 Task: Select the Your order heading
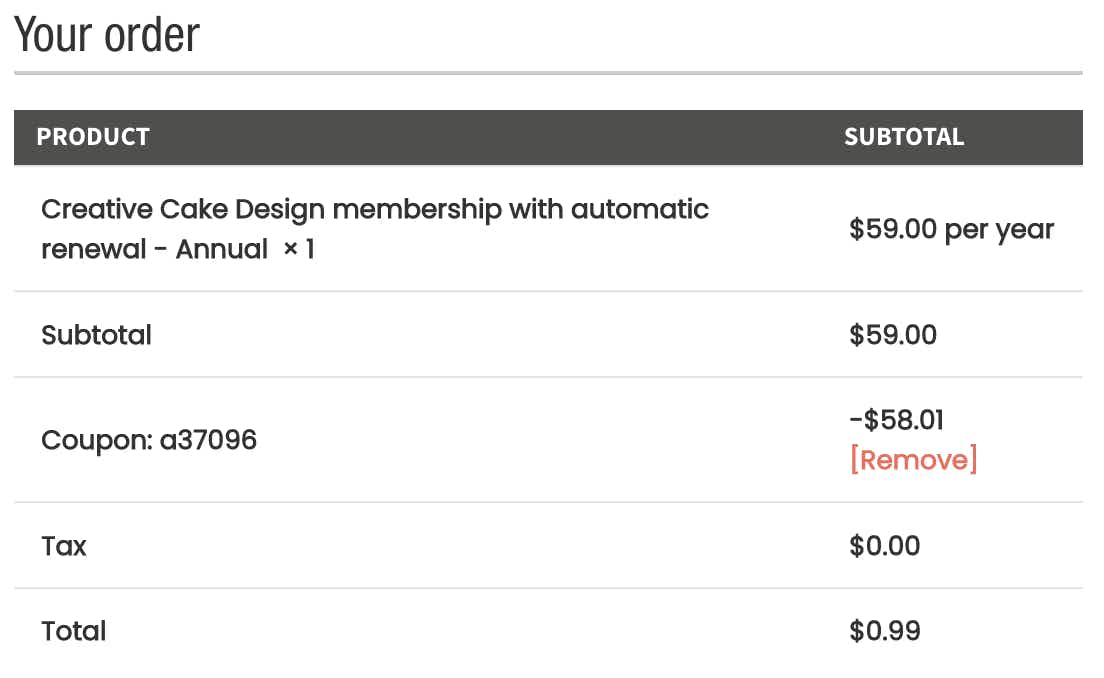click(x=107, y=34)
